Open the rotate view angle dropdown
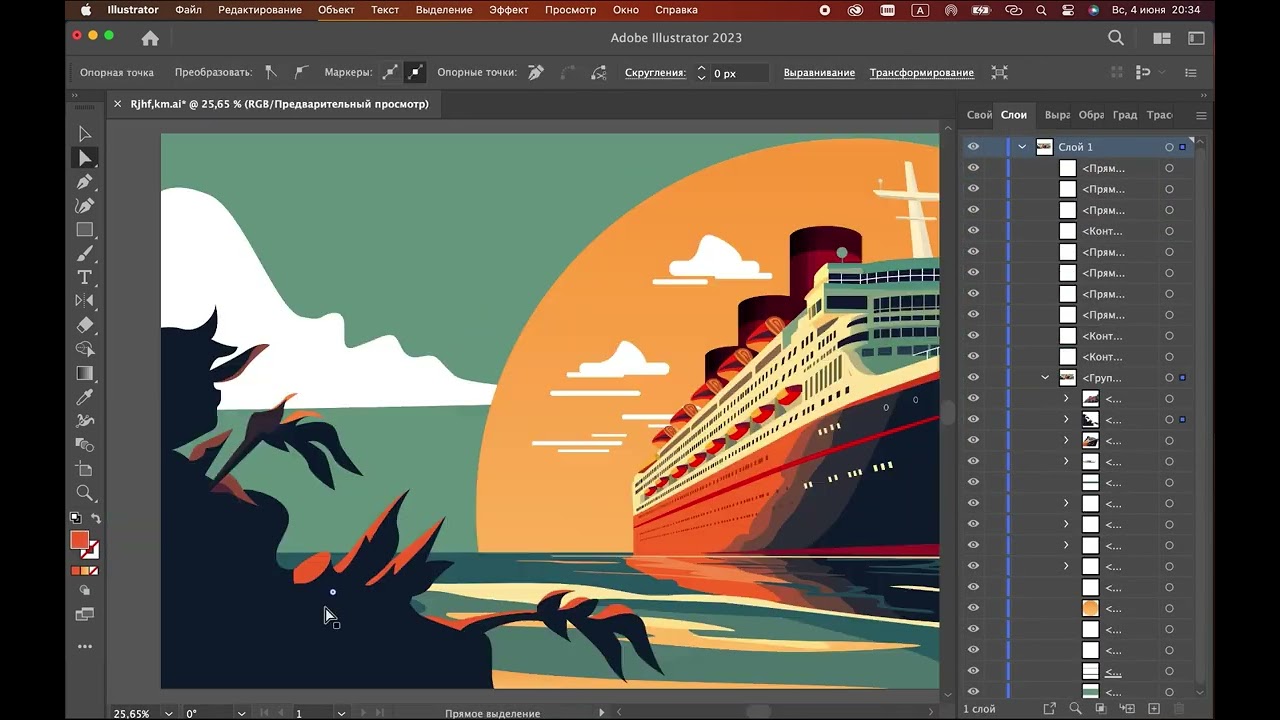Screen dimensions: 1280x720 pyautogui.click(x=241, y=713)
